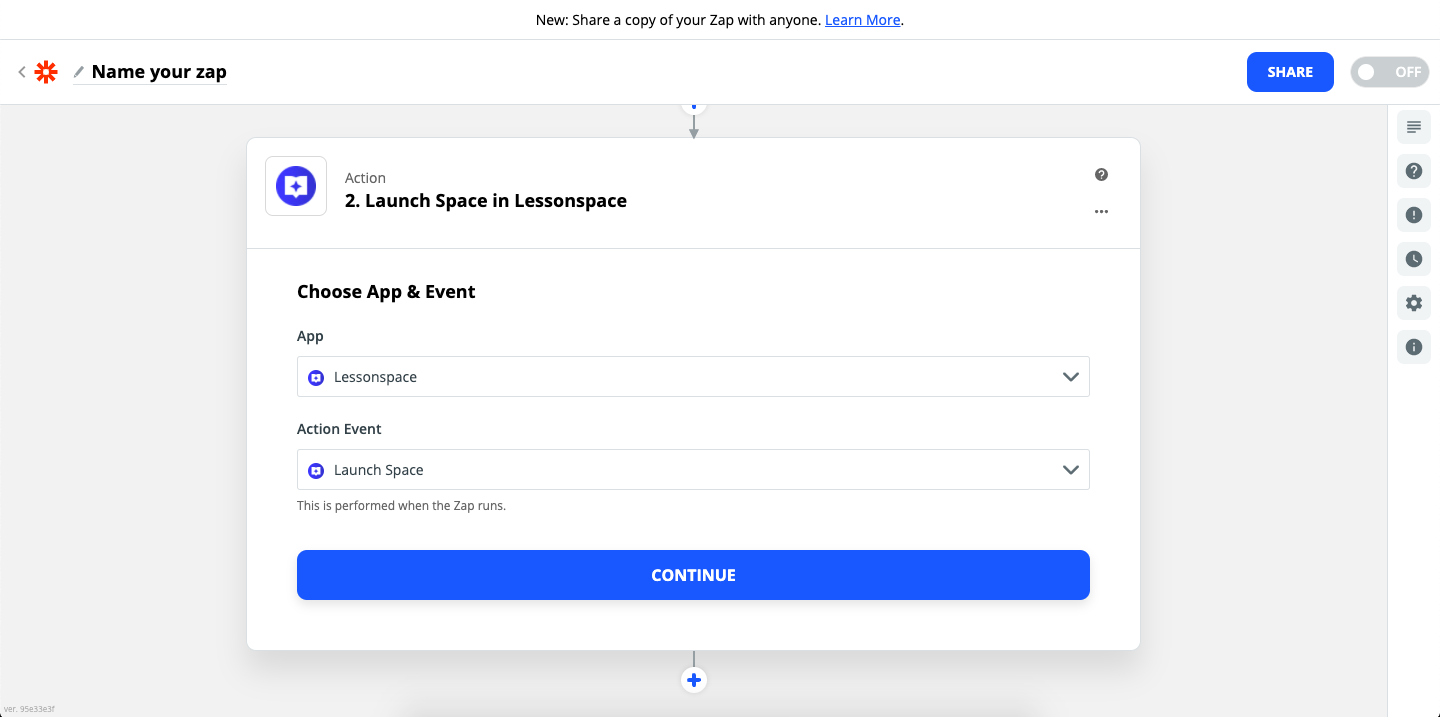Image resolution: width=1440 pixels, height=717 pixels.
Task: Open the Zap settings gear icon
Action: [x=1414, y=303]
